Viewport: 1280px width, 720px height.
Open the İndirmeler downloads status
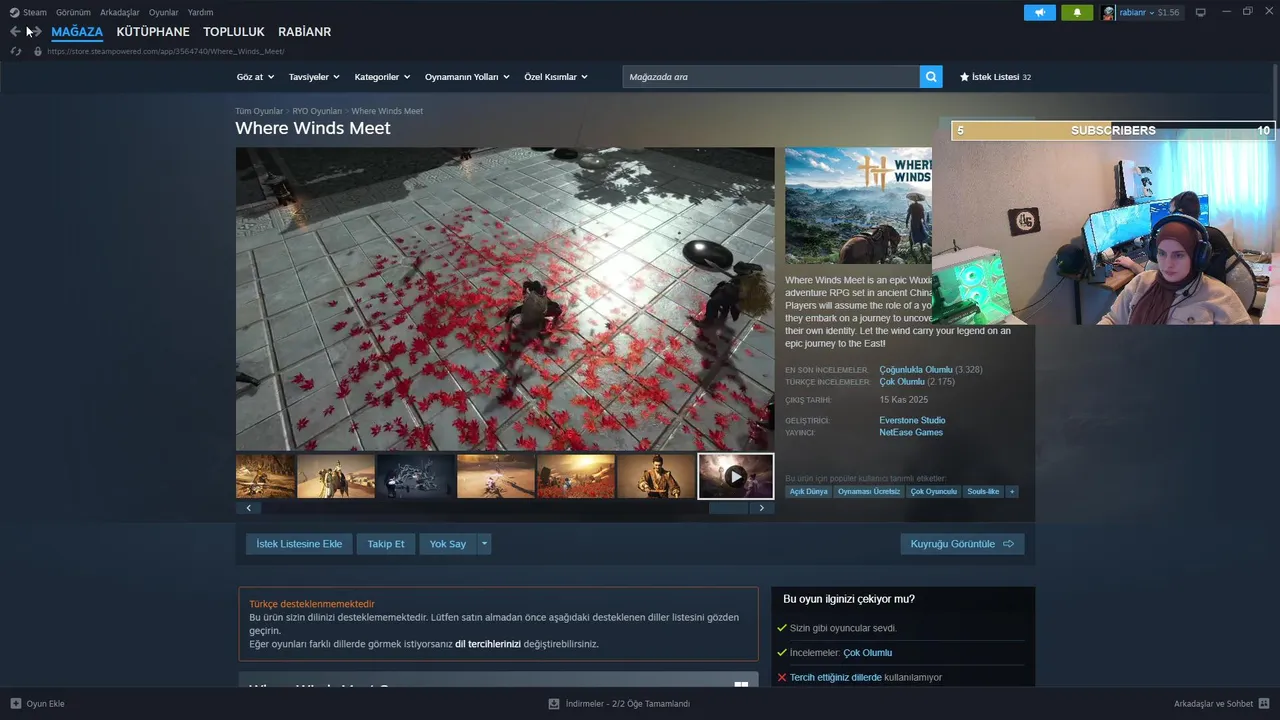click(x=619, y=704)
